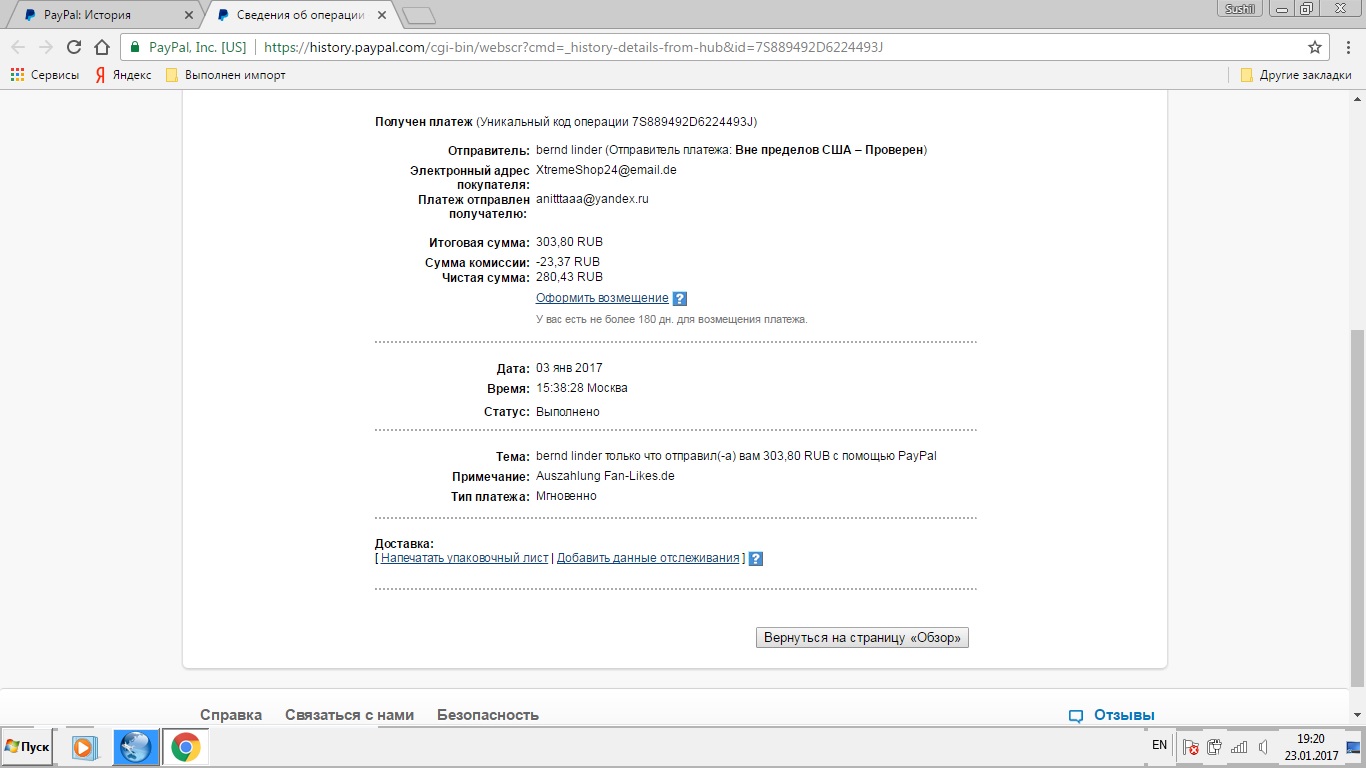Reload the current PayPal page
The height and width of the screenshot is (768, 1366).
pos(73,47)
